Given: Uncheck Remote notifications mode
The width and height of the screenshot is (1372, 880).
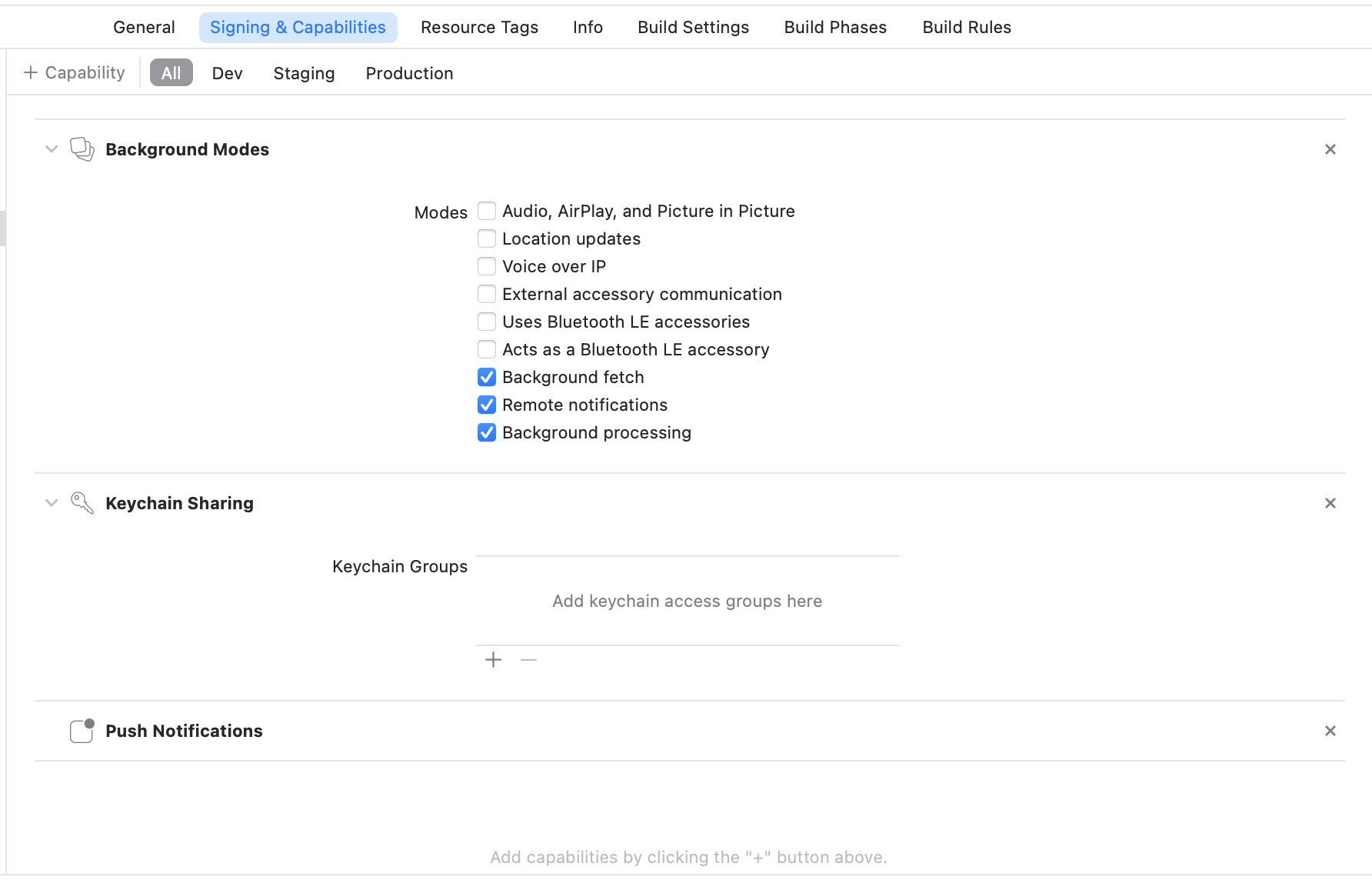Looking at the screenshot, I should click(x=487, y=405).
